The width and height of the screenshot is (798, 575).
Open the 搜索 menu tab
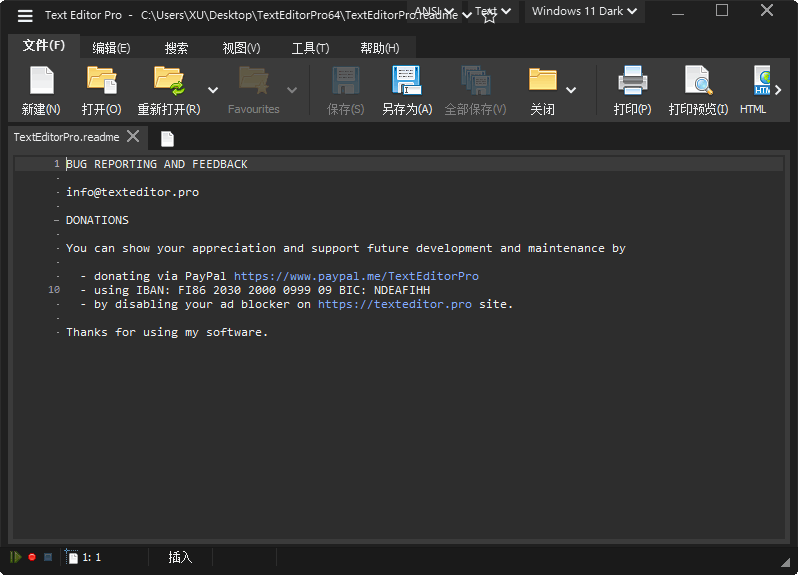[x=177, y=48]
